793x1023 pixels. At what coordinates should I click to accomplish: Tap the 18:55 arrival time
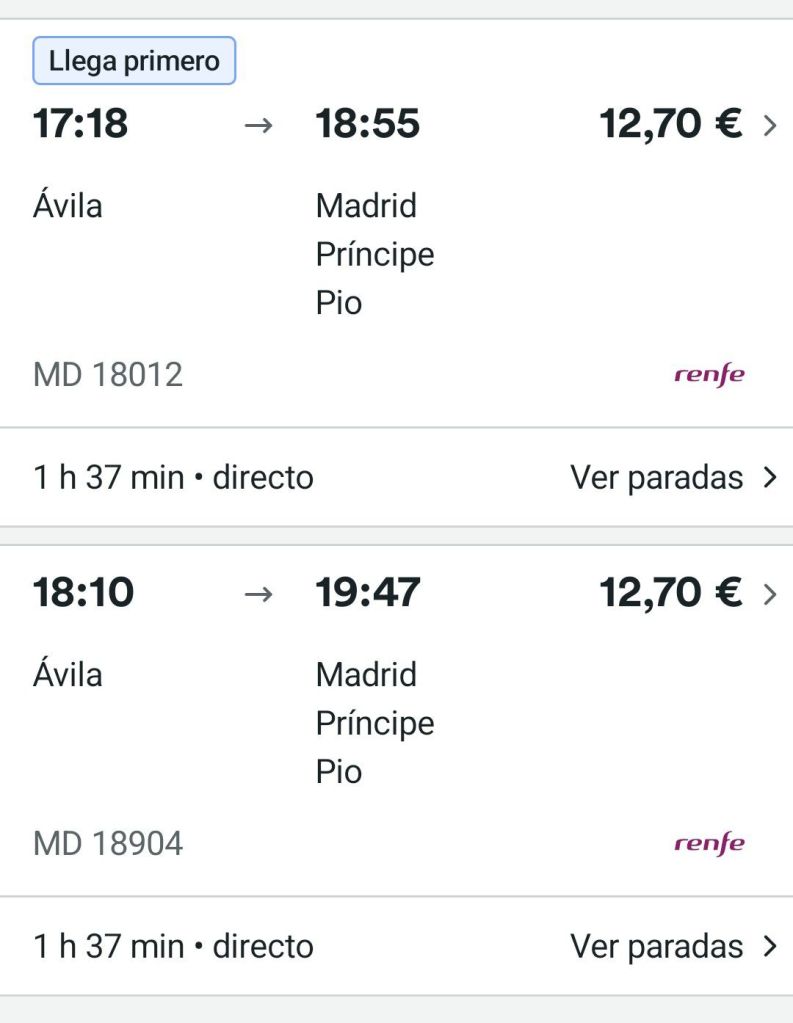click(x=368, y=125)
